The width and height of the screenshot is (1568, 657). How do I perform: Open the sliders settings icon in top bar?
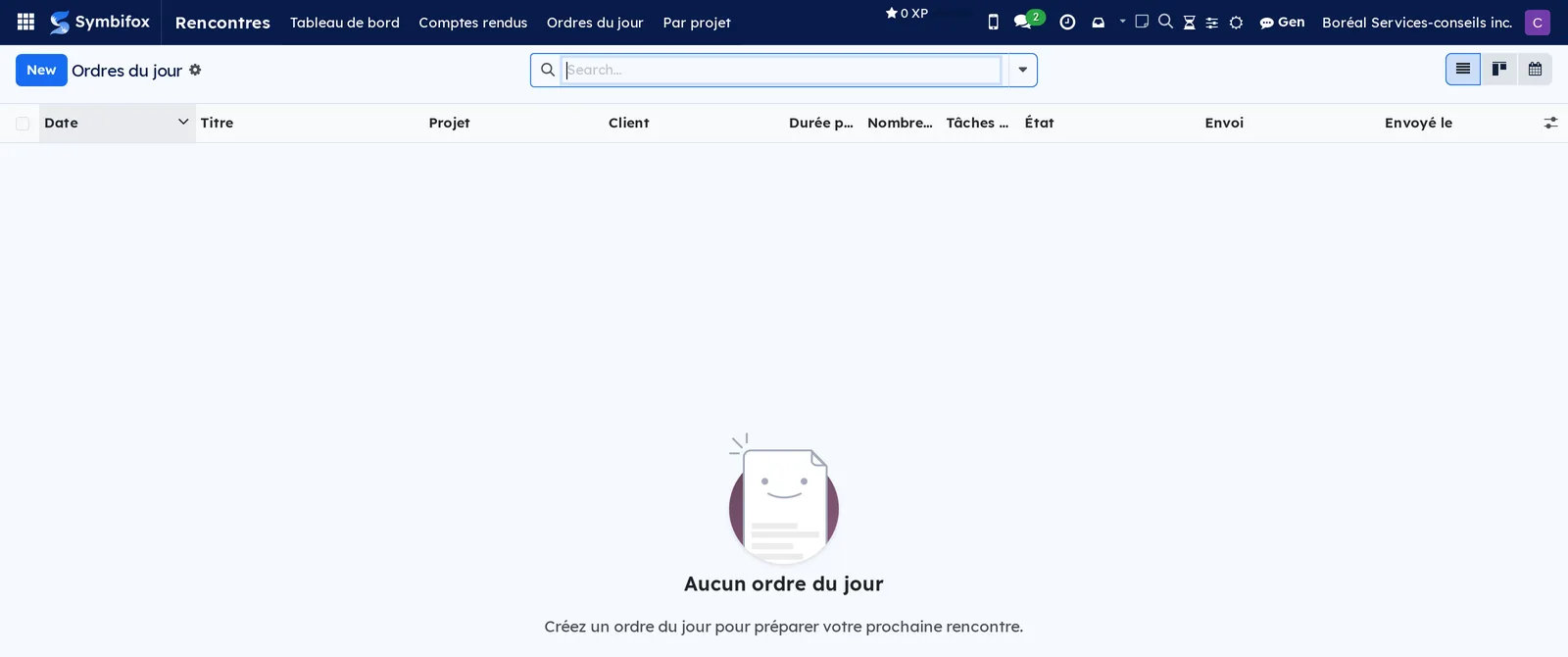1212,22
